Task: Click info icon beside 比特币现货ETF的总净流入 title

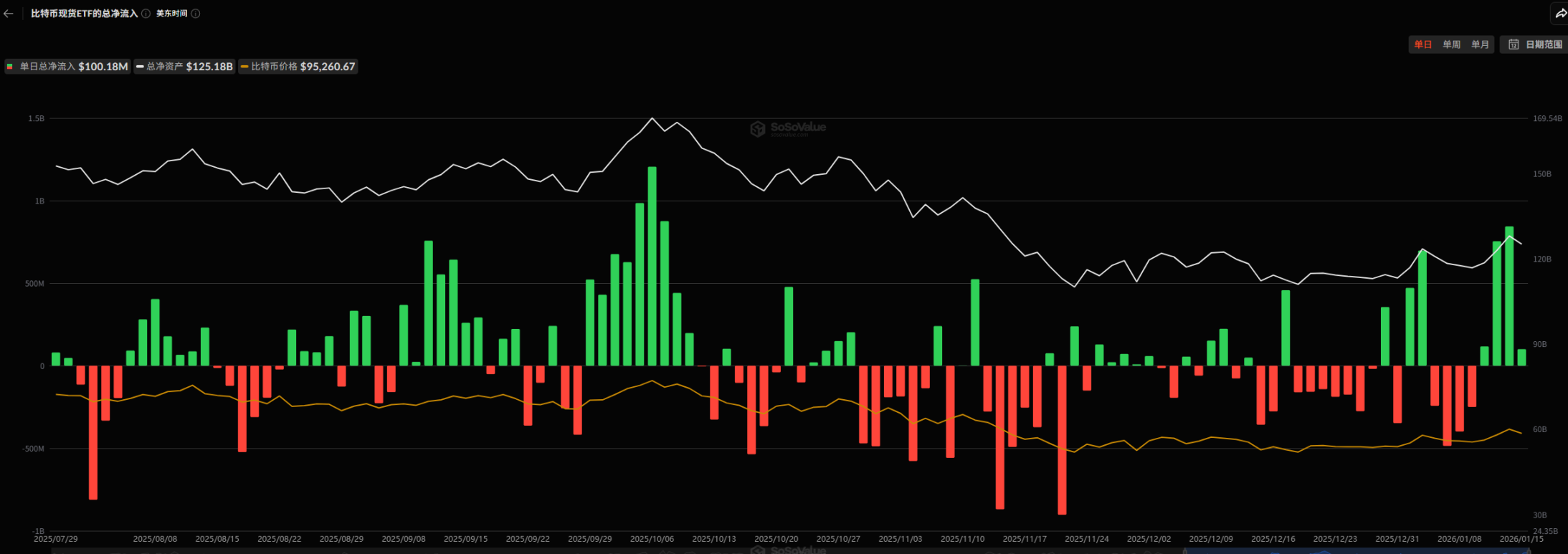Action: (146, 14)
